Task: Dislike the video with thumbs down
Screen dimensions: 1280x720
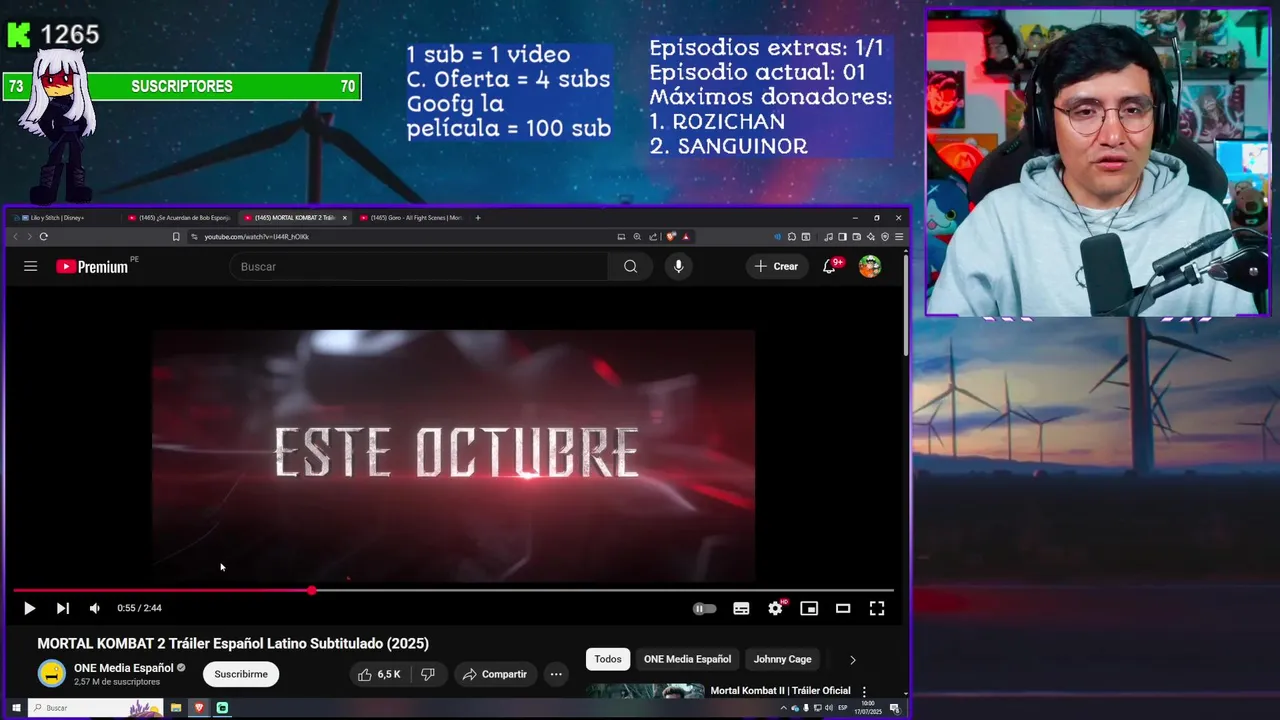Action: pyautogui.click(x=428, y=674)
